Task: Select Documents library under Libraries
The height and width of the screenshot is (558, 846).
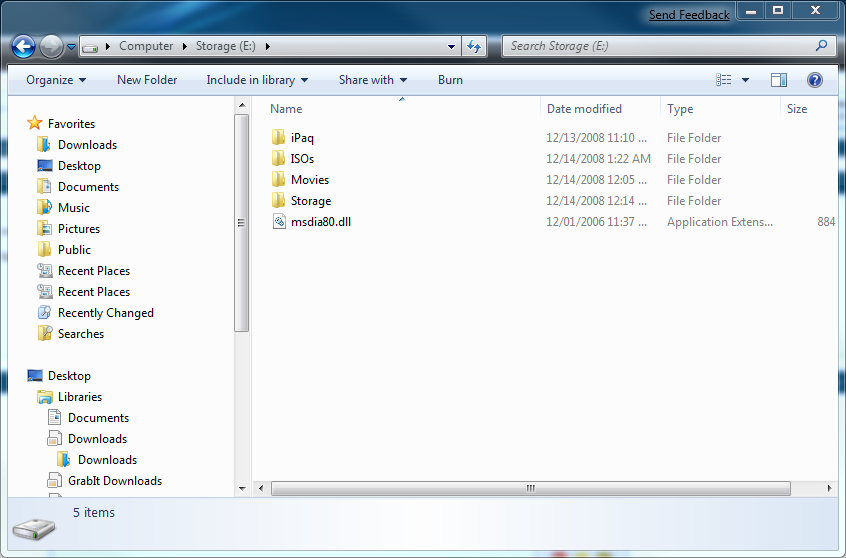Action: tap(98, 418)
